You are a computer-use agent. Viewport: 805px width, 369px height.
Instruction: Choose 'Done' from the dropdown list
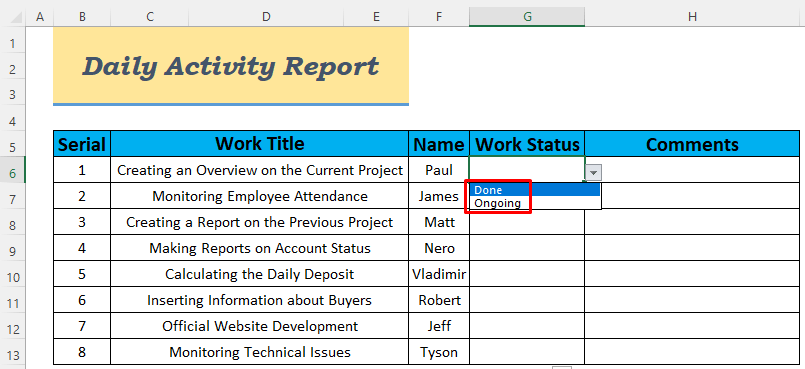click(x=535, y=190)
